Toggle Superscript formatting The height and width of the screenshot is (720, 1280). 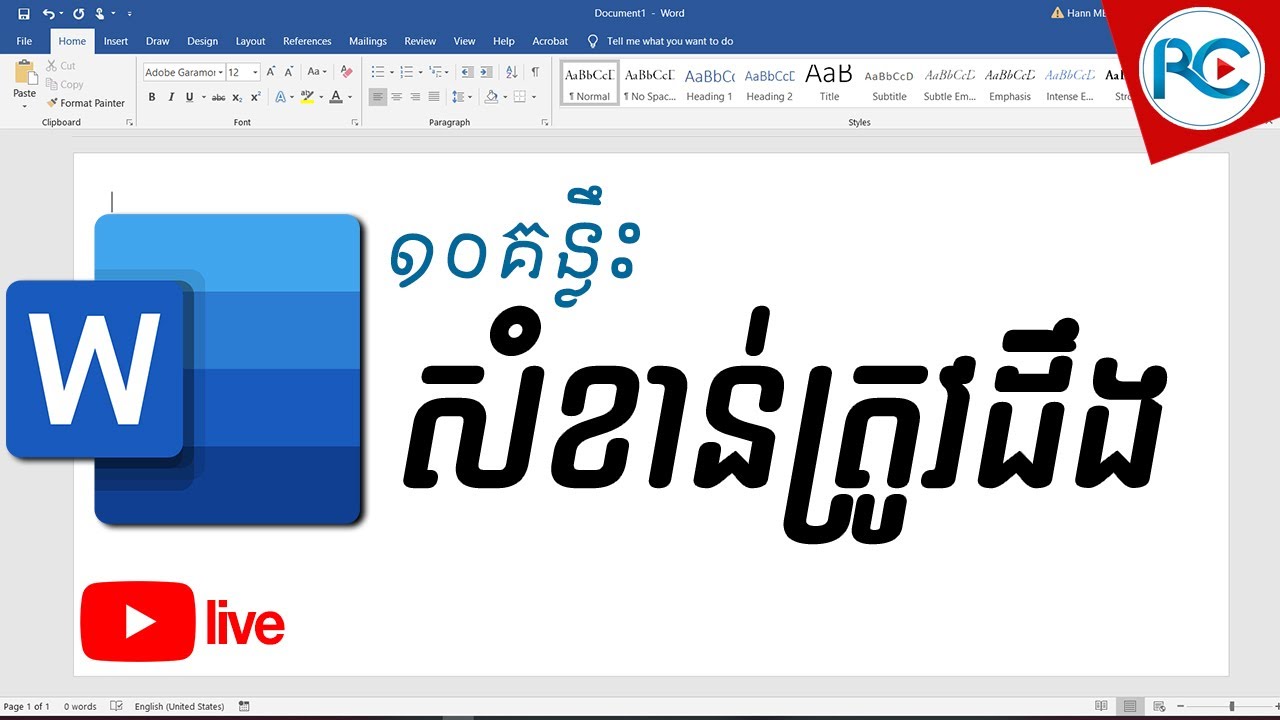(256, 97)
